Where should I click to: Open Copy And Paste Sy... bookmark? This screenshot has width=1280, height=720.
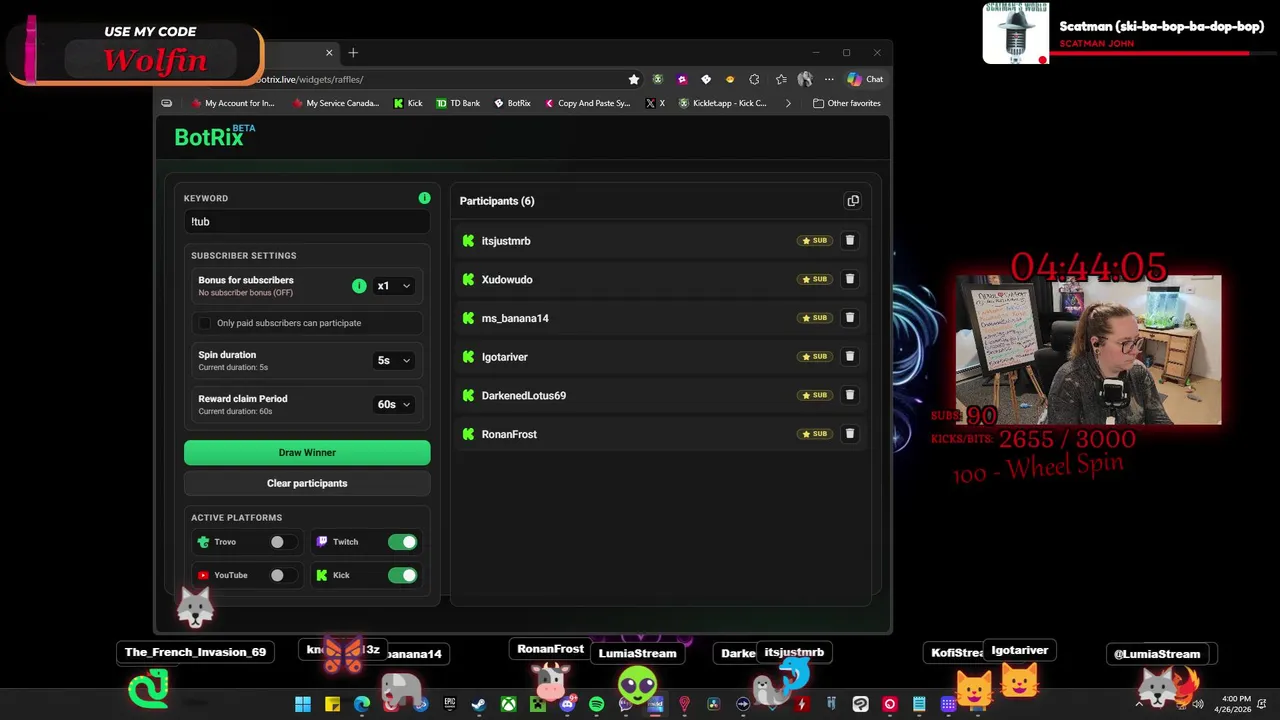[x=588, y=103]
